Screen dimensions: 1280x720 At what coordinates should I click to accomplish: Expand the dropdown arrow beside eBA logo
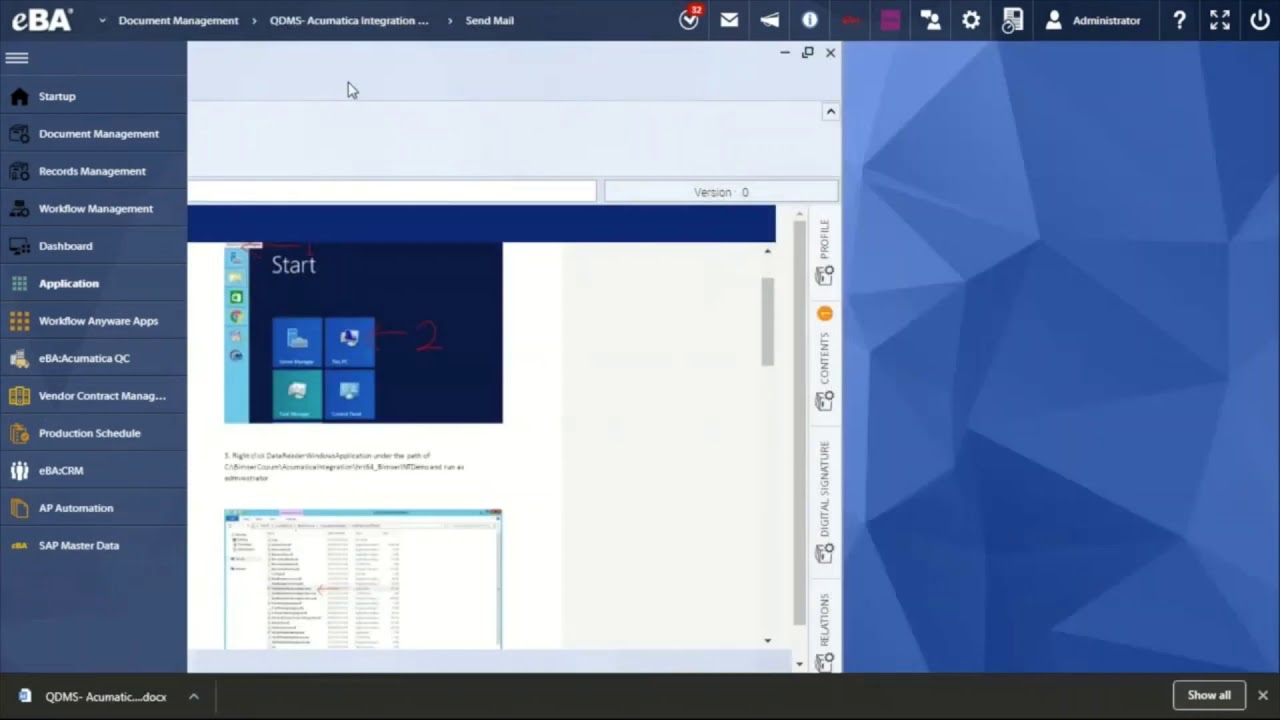102,20
